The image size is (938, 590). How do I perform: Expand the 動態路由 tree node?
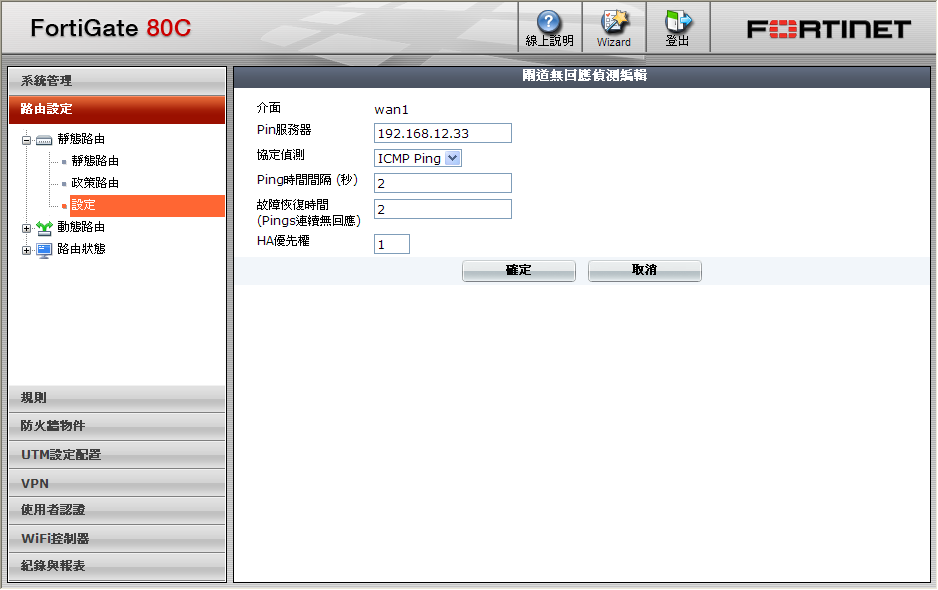[x=26, y=229]
